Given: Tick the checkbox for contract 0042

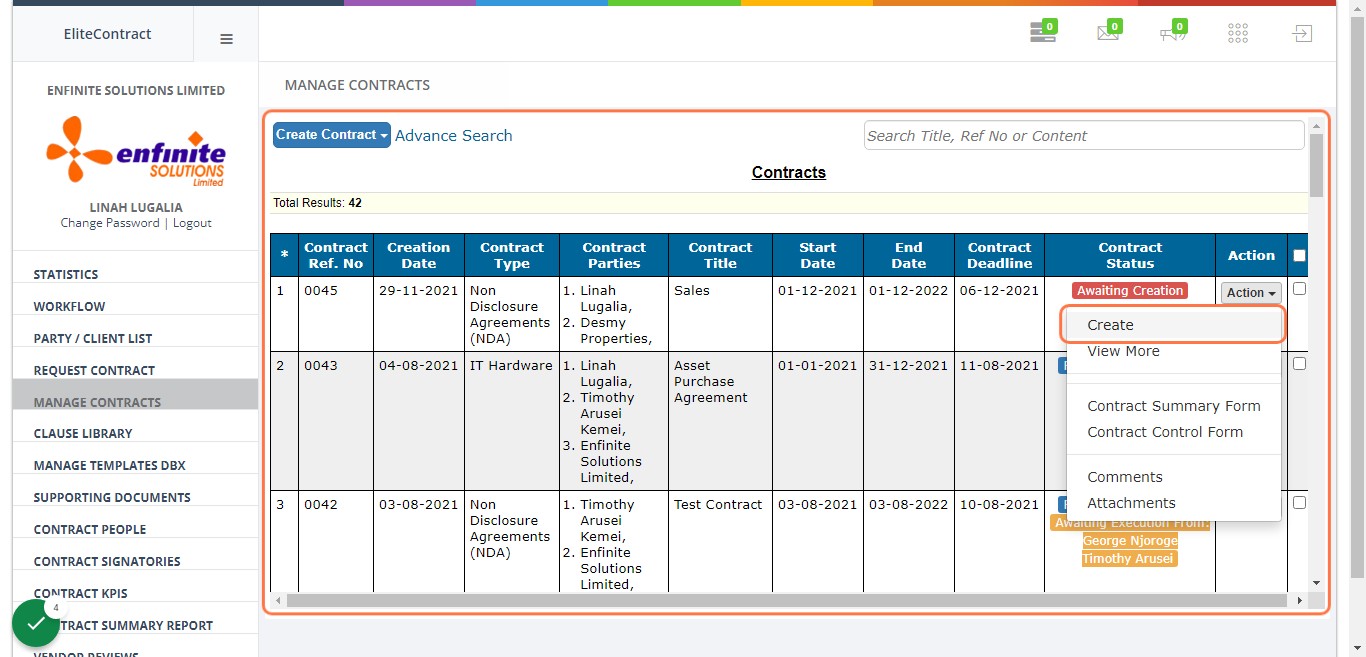Looking at the screenshot, I should click(1299, 503).
